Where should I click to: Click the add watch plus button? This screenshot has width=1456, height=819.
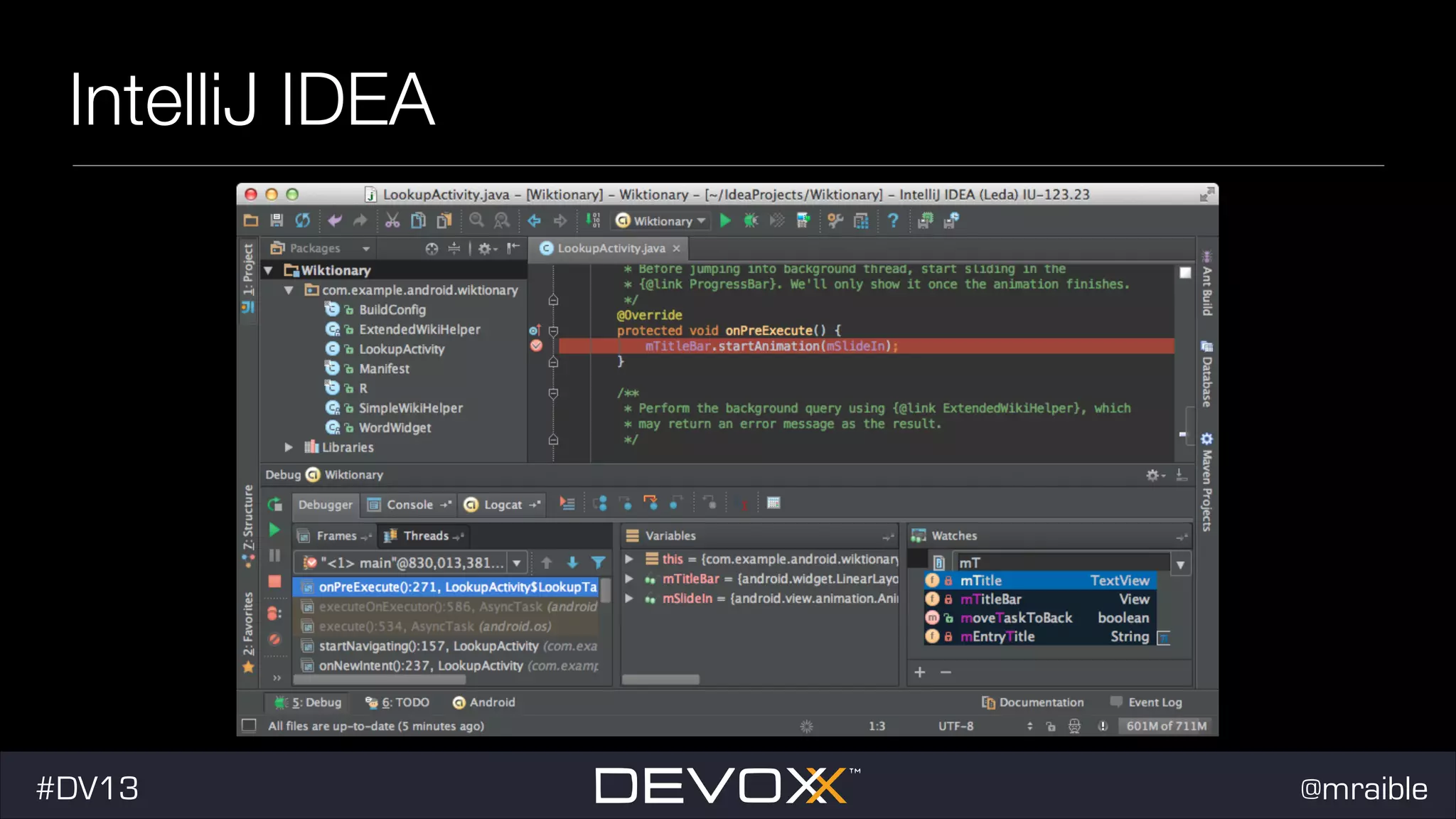click(x=919, y=673)
